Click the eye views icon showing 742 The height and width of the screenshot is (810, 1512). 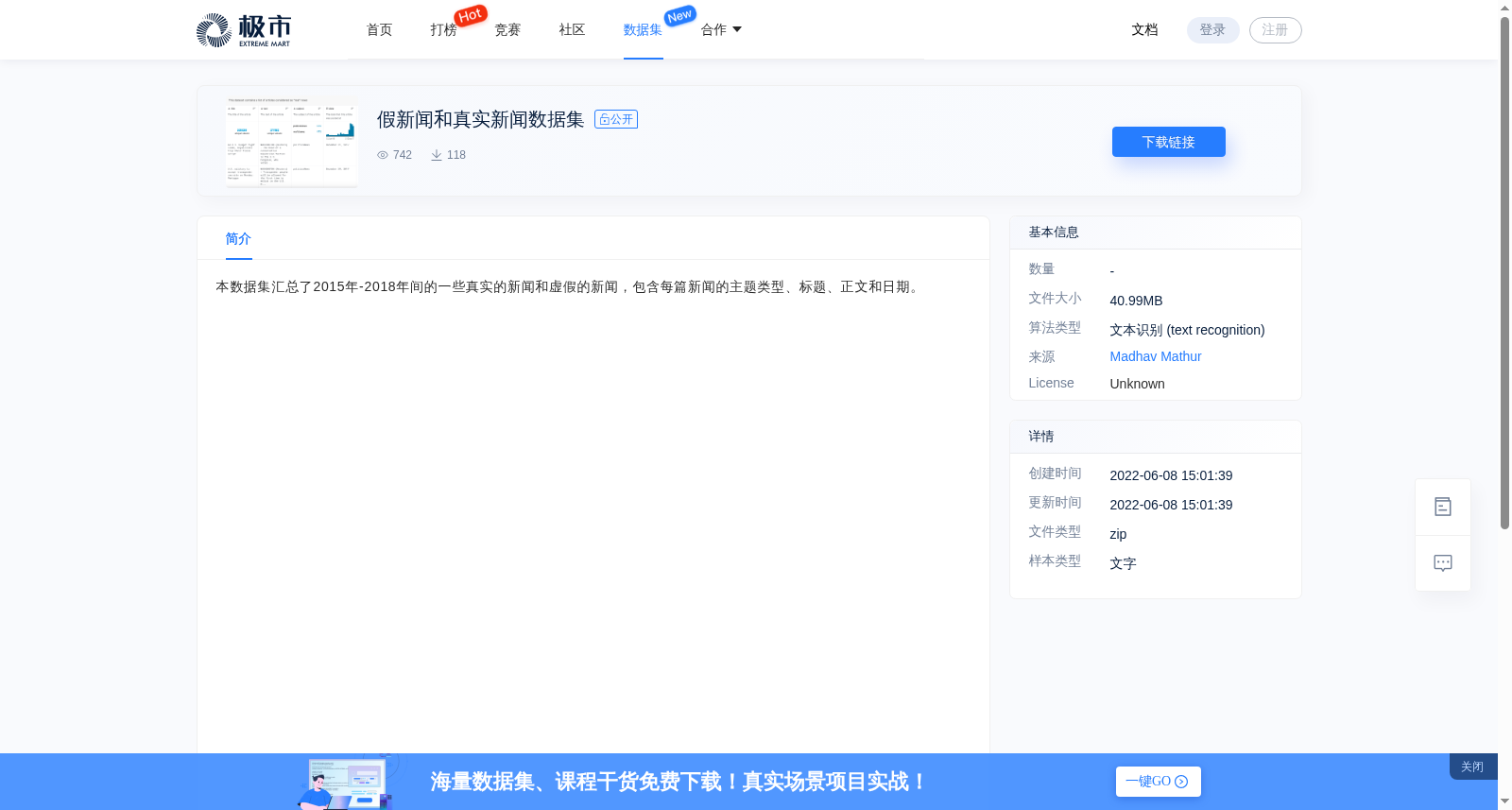383,155
